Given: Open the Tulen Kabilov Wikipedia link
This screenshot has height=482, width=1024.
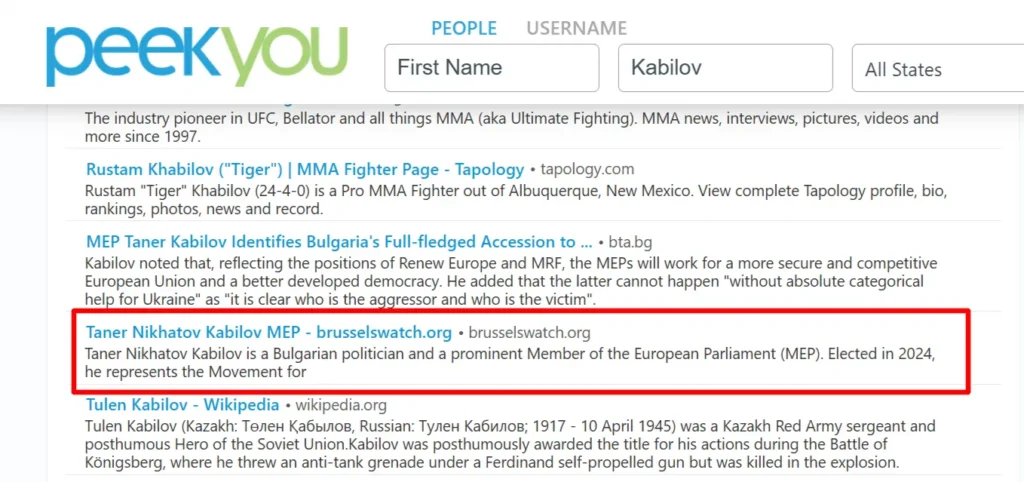Looking at the screenshot, I should tap(183, 405).
